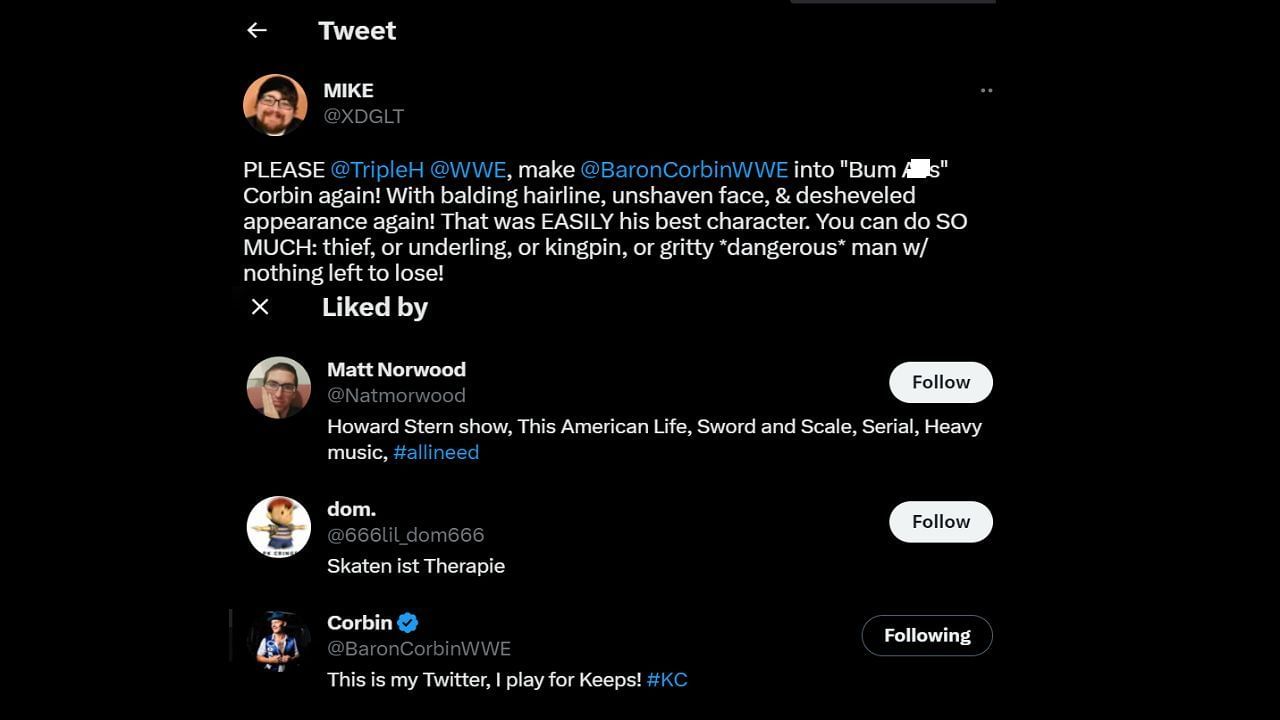The height and width of the screenshot is (720, 1280).
Task: Close the Liked by panel
Action: [x=260, y=307]
